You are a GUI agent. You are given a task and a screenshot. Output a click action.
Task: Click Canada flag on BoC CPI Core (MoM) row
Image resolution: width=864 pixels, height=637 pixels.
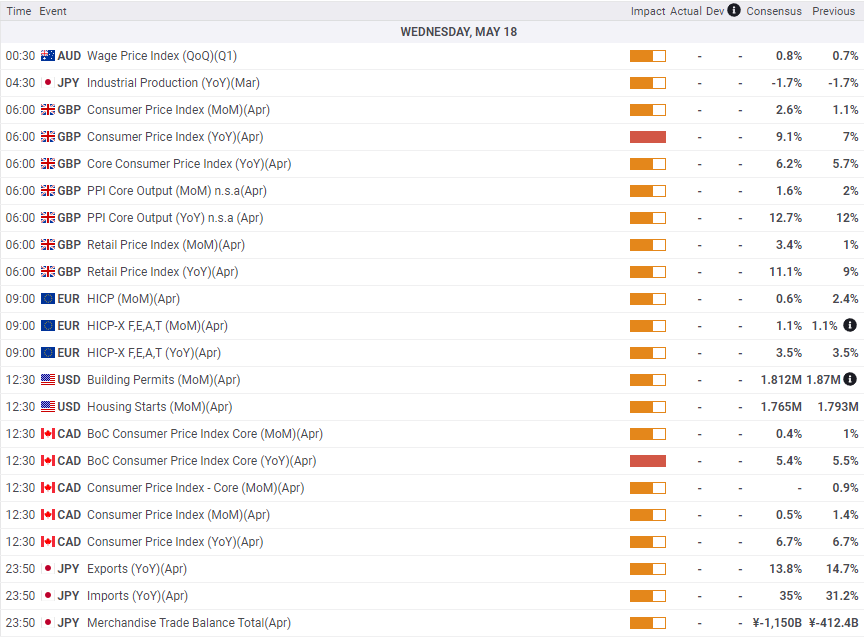48,434
